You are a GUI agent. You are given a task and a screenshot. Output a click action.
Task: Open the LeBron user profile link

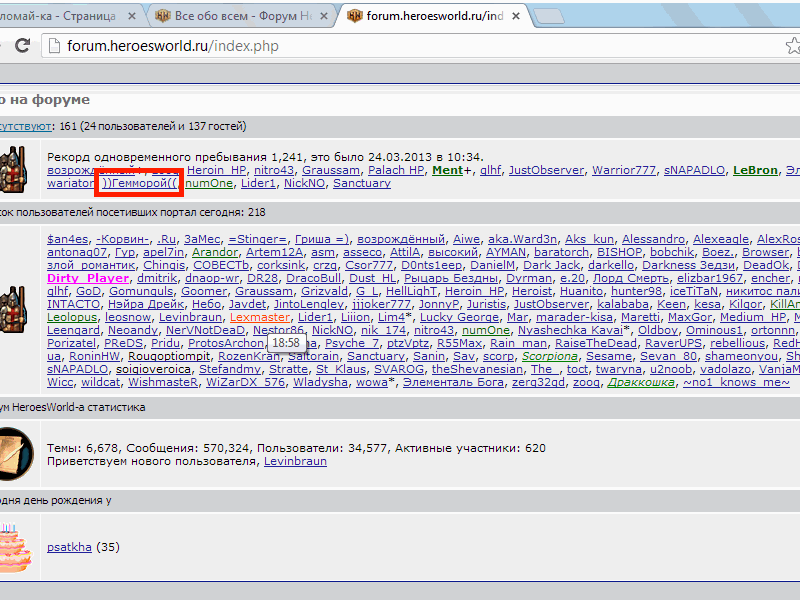(x=755, y=170)
